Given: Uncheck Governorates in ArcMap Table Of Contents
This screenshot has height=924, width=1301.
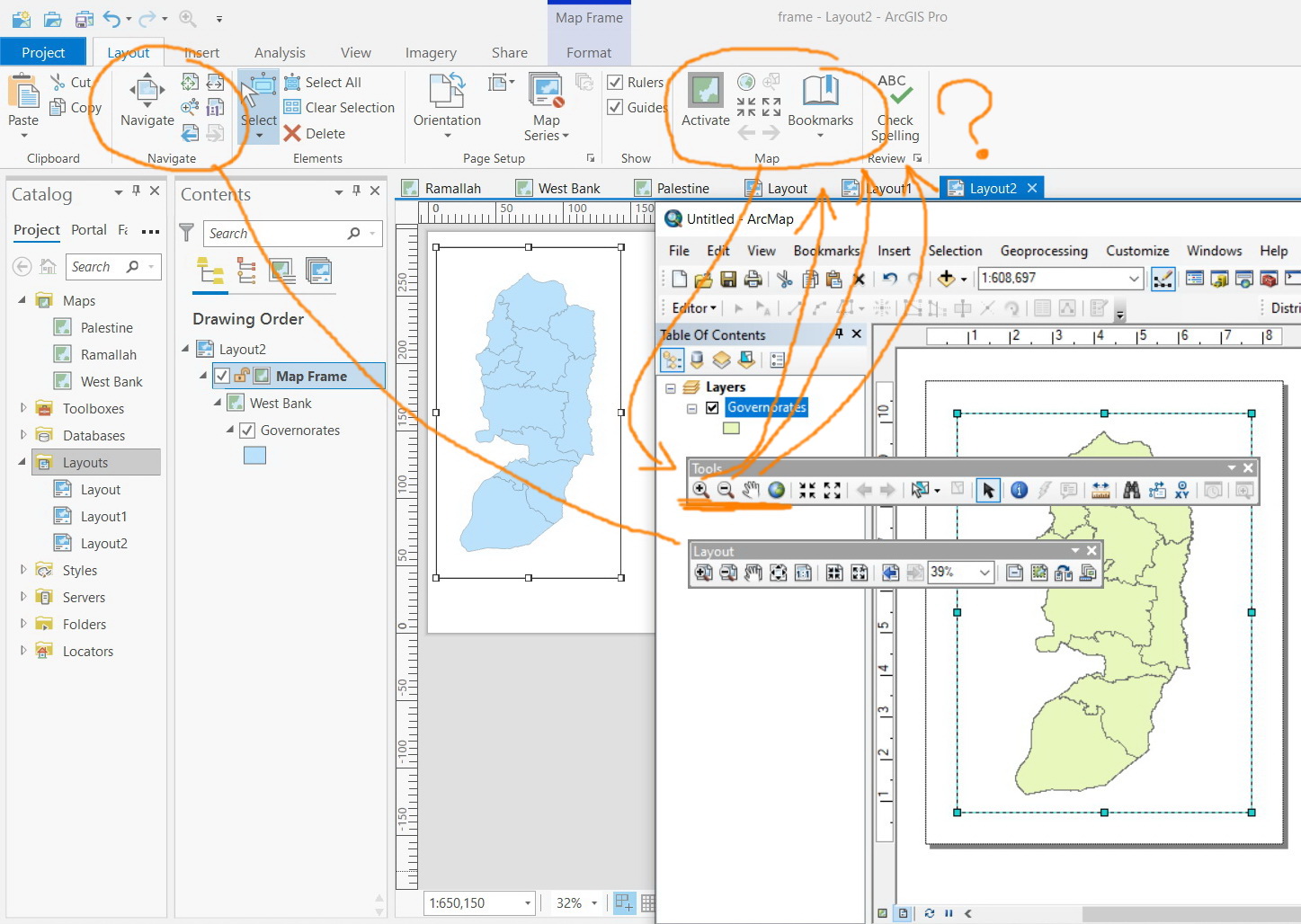Looking at the screenshot, I should (712, 408).
